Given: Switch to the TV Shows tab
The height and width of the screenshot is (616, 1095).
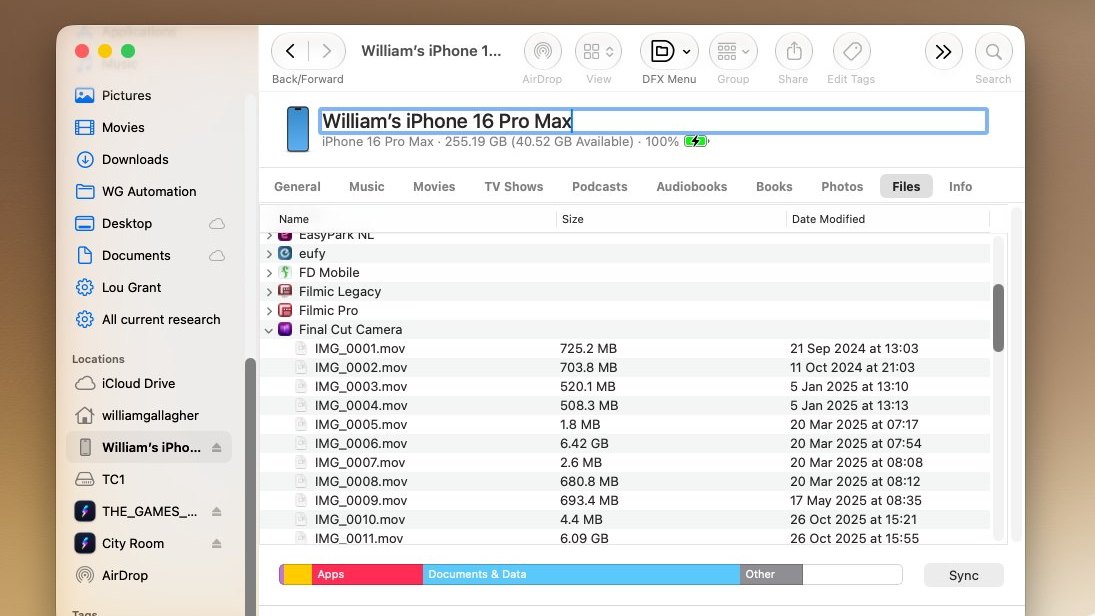Looking at the screenshot, I should (x=513, y=186).
